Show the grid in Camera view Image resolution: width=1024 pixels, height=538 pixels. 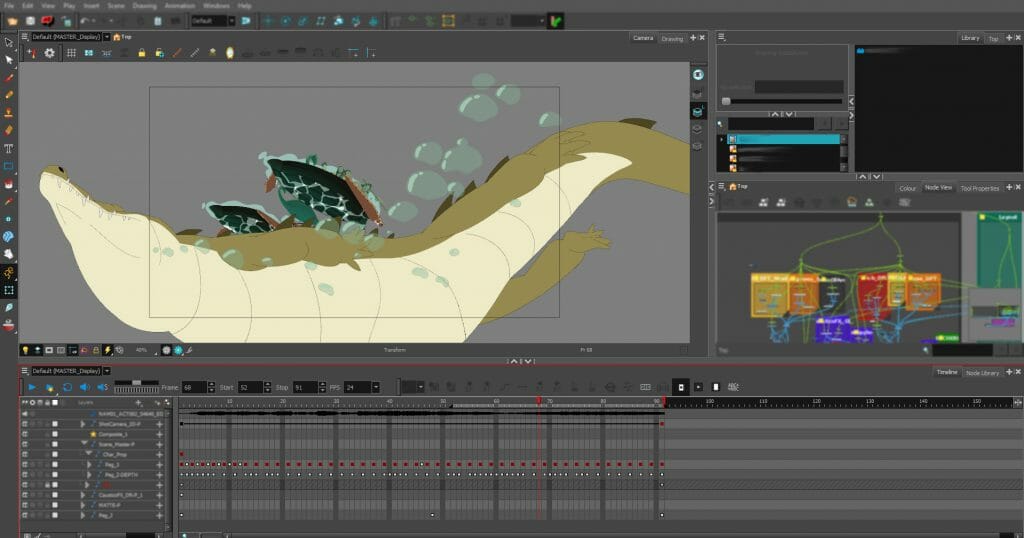pyautogui.click(x=72, y=52)
